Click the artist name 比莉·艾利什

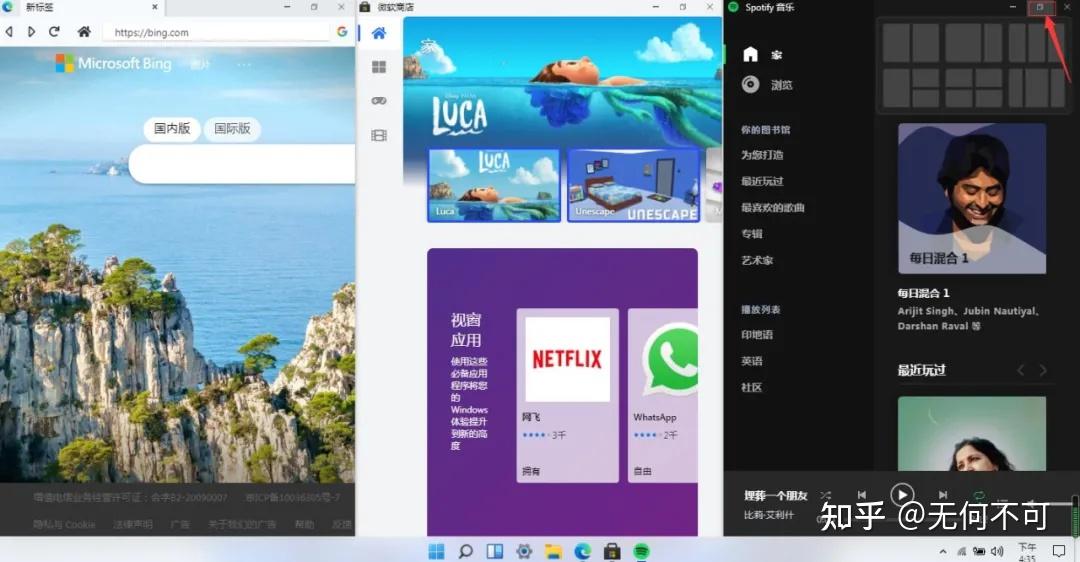(769, 515)
